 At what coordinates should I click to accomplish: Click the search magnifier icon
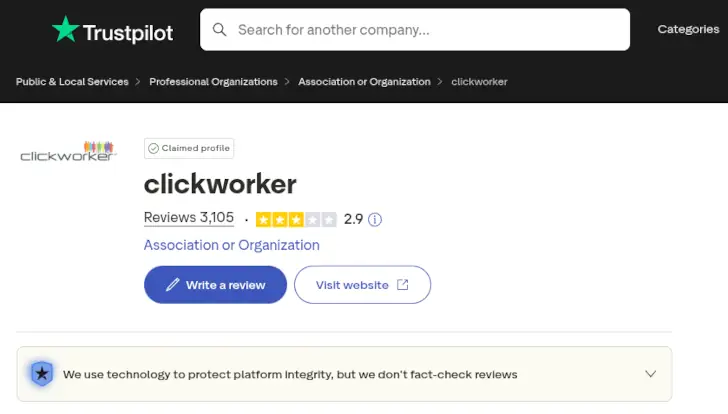click(x=219, y=30)
